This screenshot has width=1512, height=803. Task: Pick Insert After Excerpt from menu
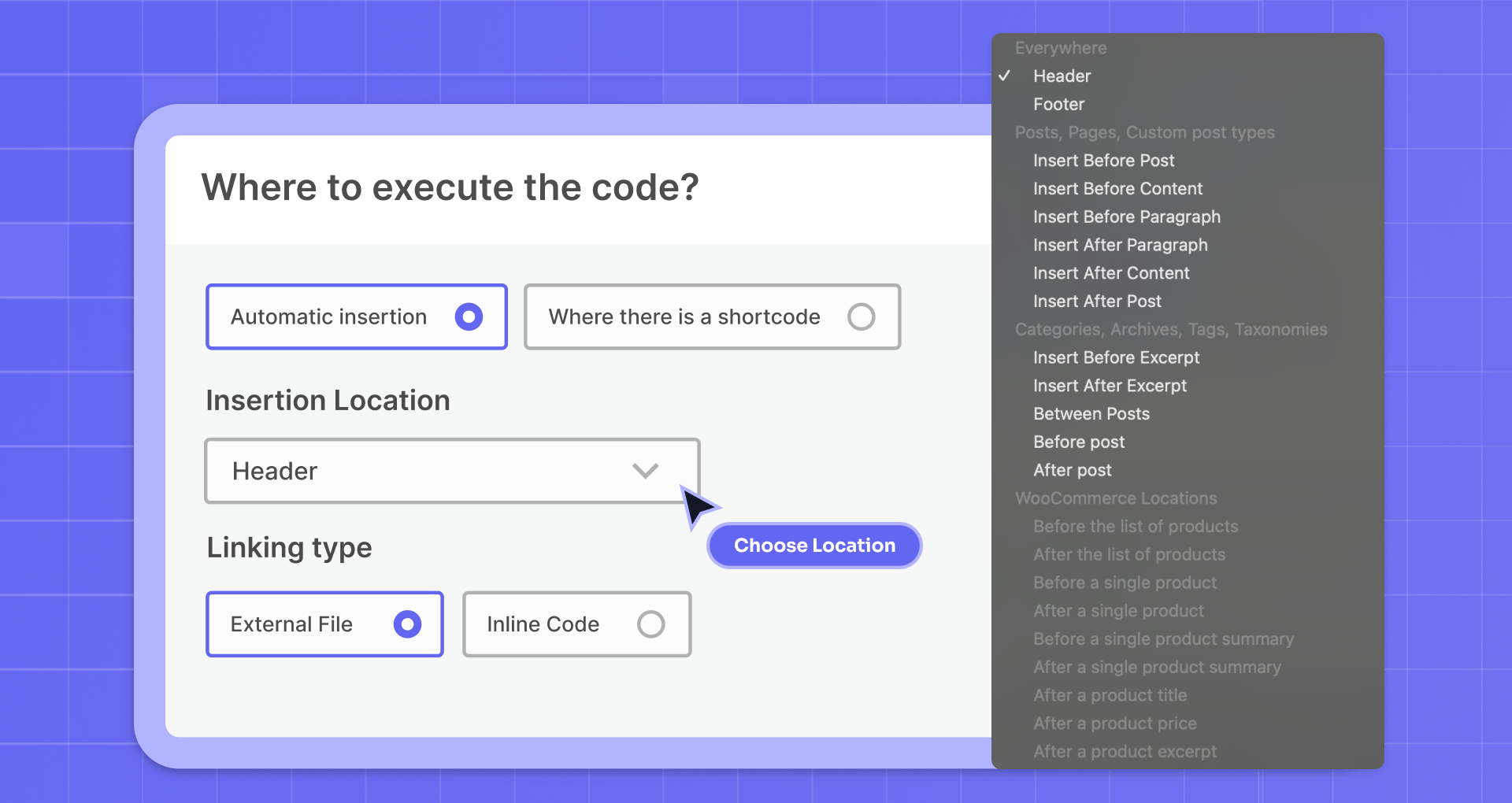pos(1110,386)
